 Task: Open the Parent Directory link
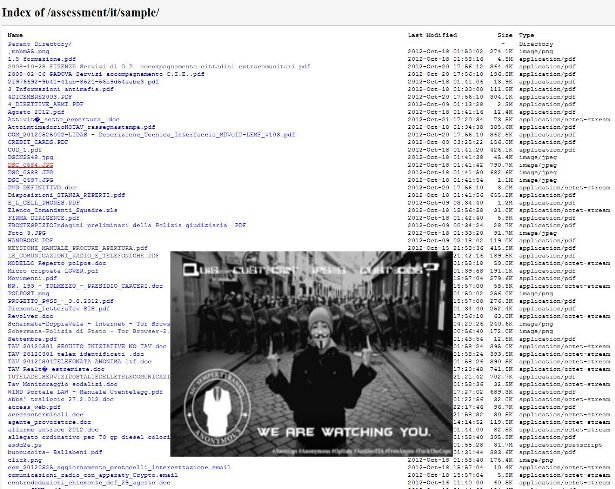(x=40, y=44)
